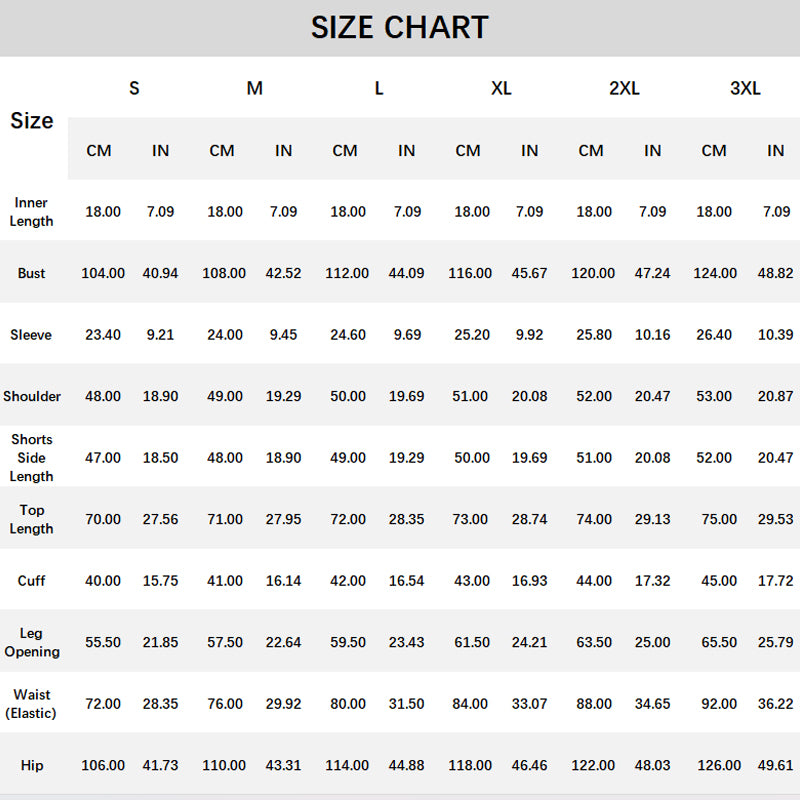Click the 104.00 bust value for S
Viewport: 800px width, 800px height.
pos(103,273)
